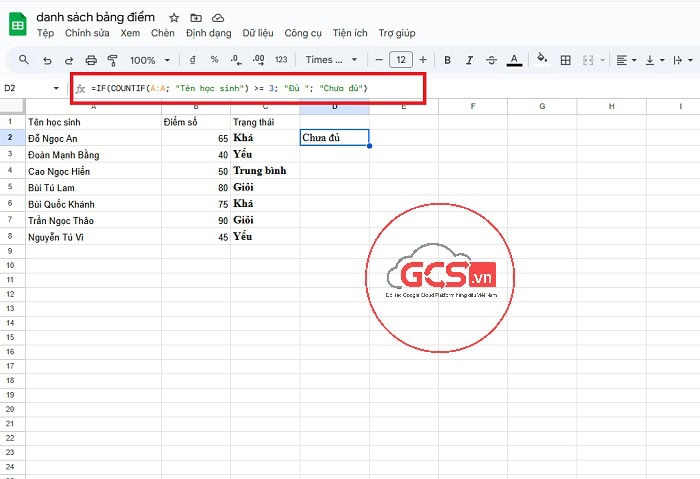Open the Chèn menu
The image size is (700, 479).
click(162, 33)
